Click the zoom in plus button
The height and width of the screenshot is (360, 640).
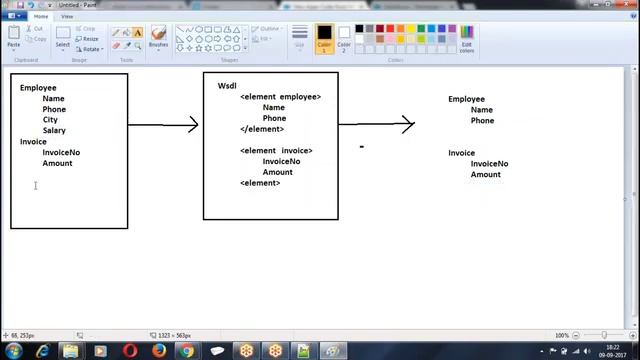(x=633, y=335)
